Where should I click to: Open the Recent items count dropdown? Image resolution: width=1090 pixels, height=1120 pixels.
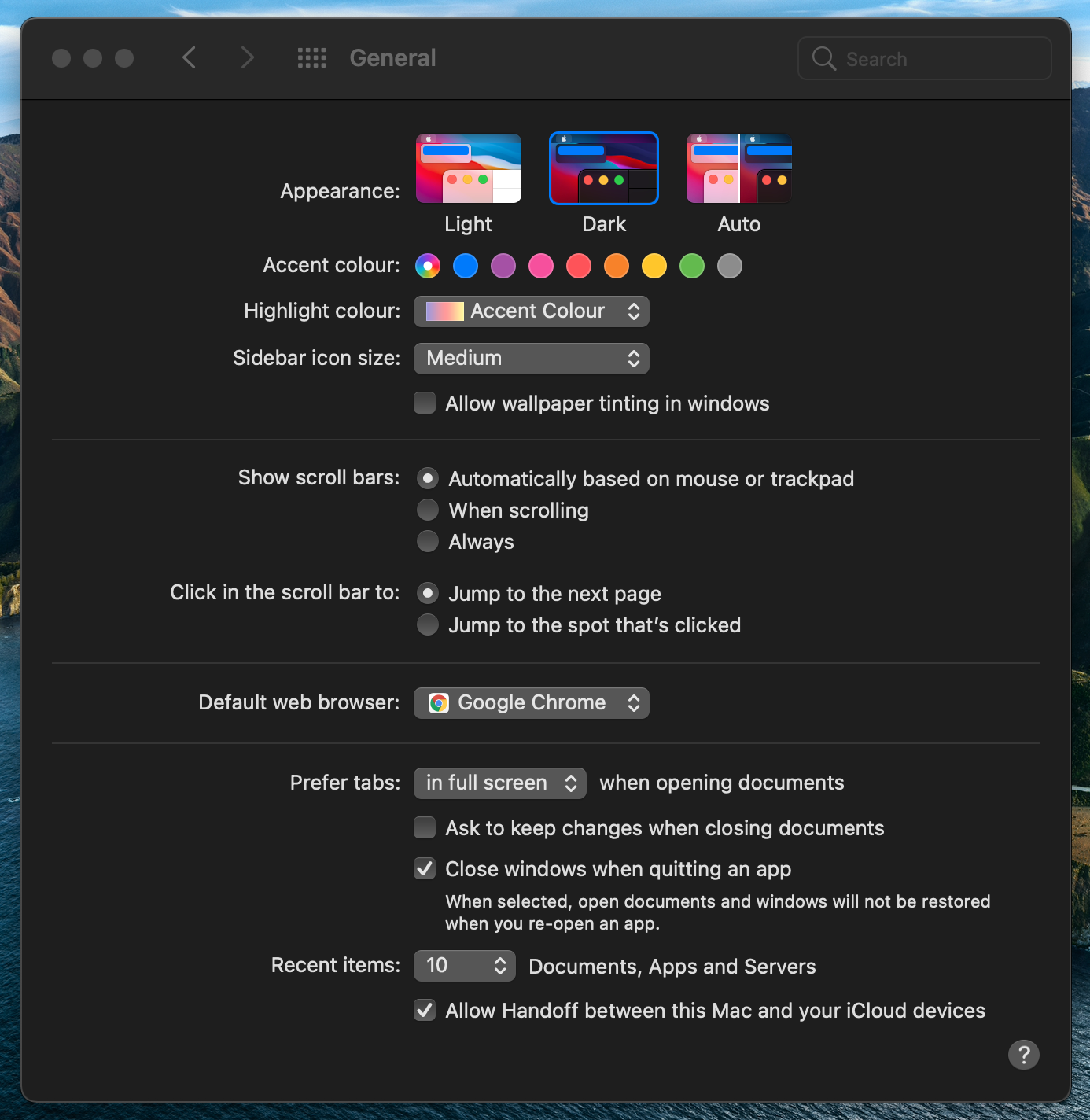465,966
